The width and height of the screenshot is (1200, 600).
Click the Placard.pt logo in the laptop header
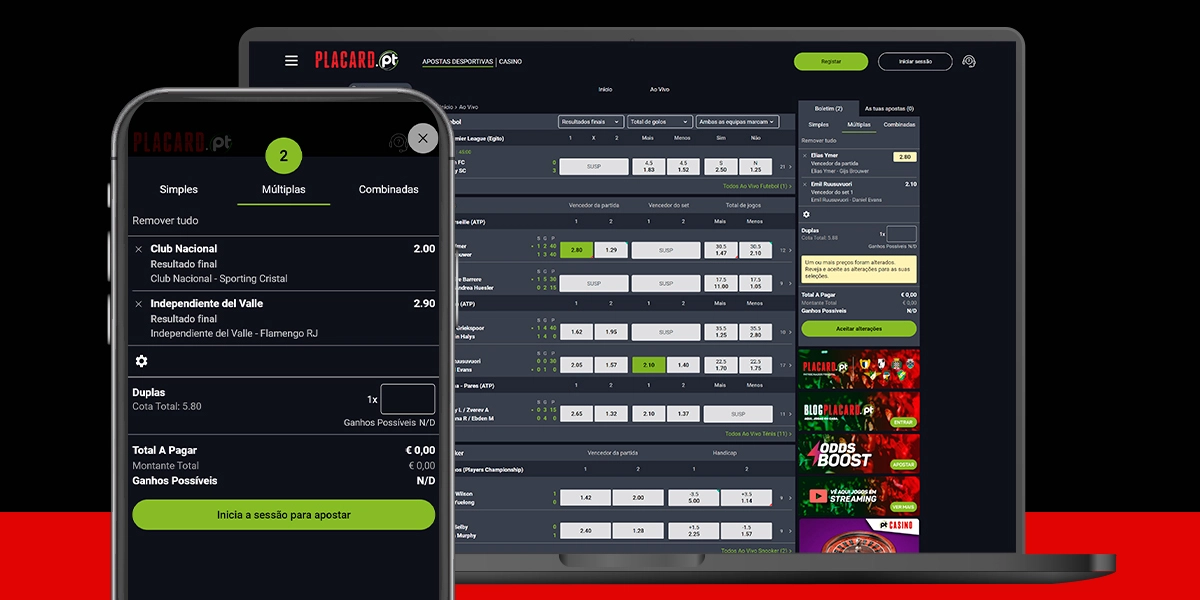pos(357,60)
